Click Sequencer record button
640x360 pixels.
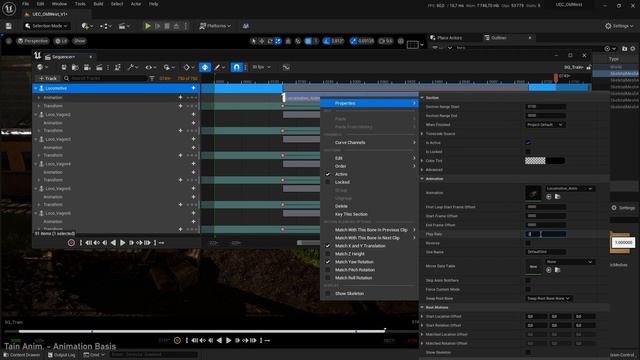71,243
